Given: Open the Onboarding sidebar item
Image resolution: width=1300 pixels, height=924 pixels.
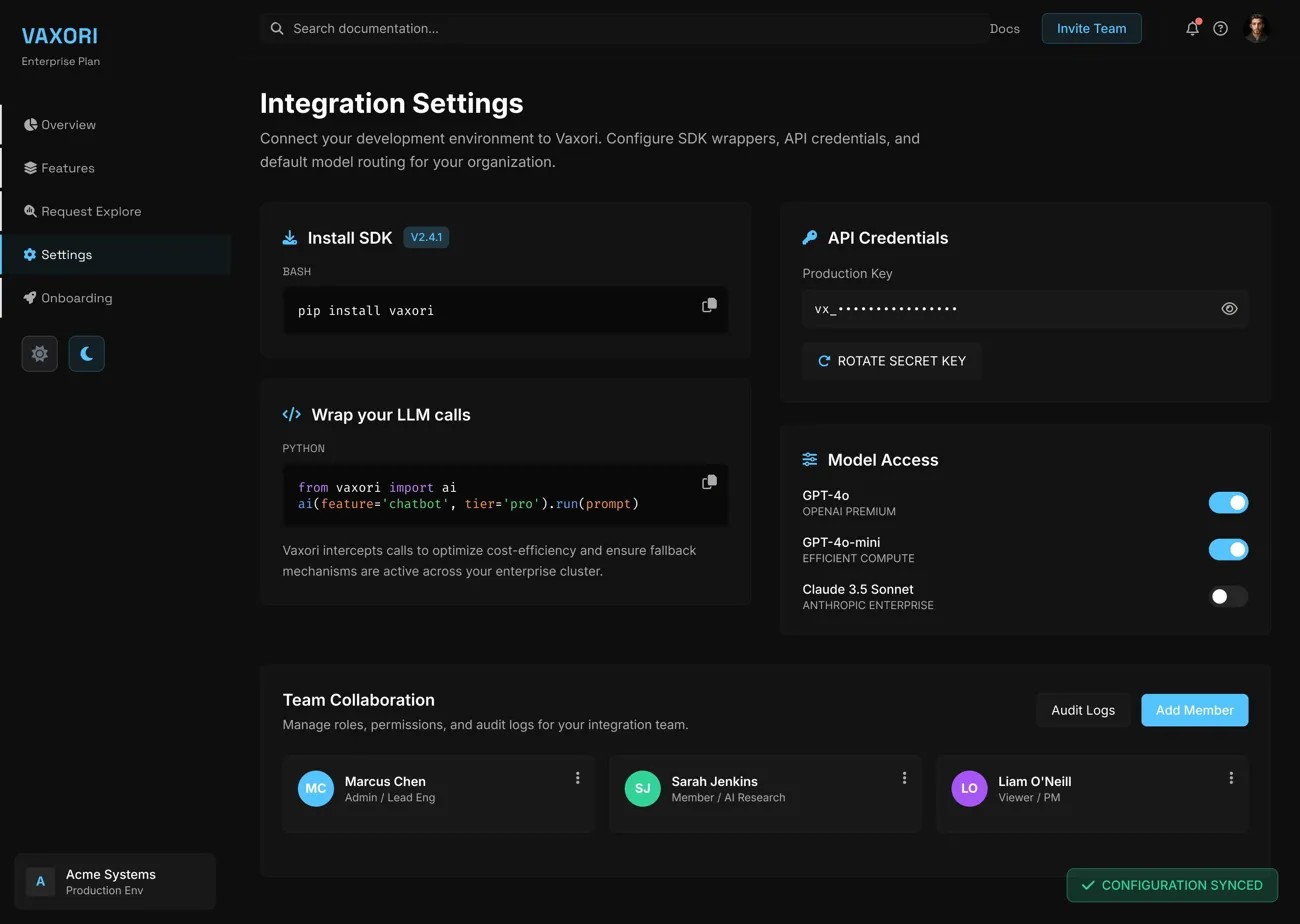Looking at the screenshot, I should coord(76,298).
